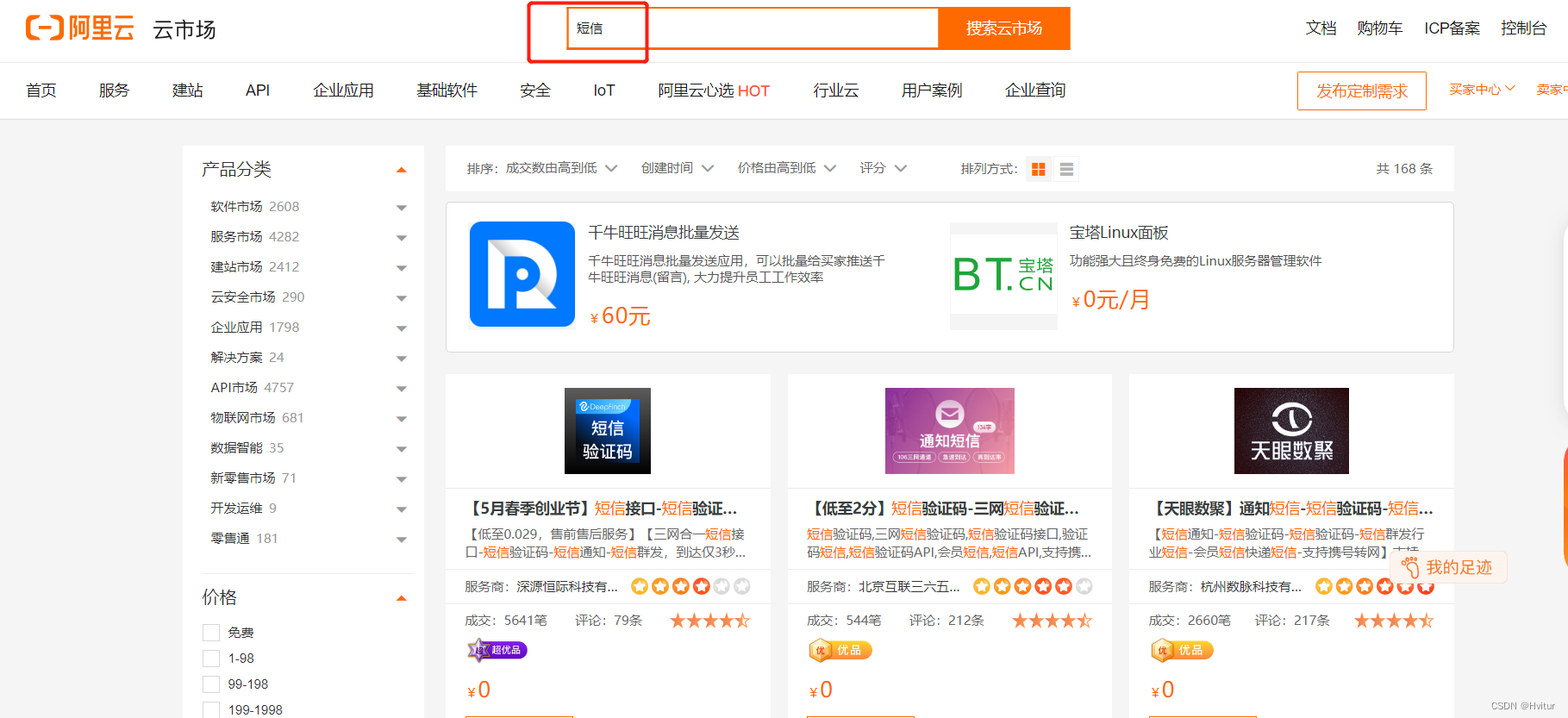This screenshot has width=1568, height=718.
Task: Open the 服务 nav item
Action: 114,91
